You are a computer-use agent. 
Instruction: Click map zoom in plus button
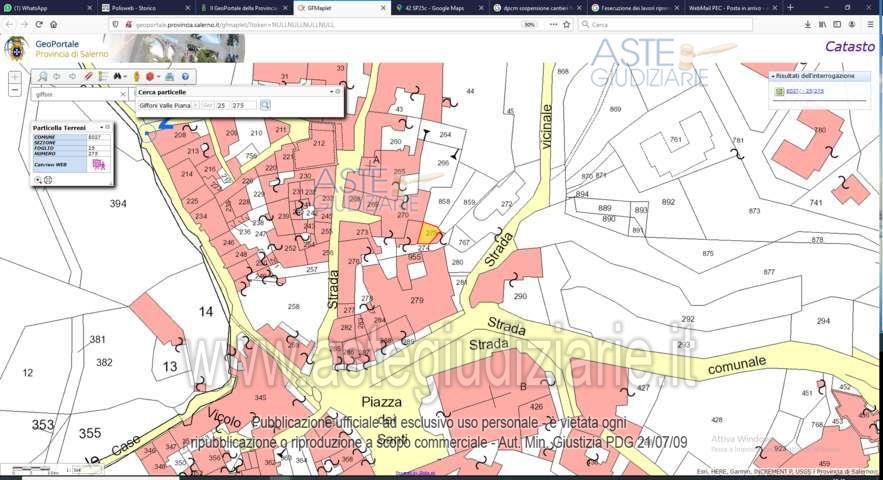point(15,77)
